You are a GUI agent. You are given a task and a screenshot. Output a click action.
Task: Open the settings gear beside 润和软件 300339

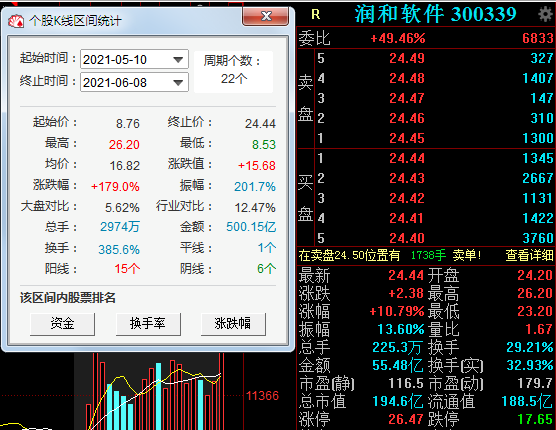(x=546, y=15)
